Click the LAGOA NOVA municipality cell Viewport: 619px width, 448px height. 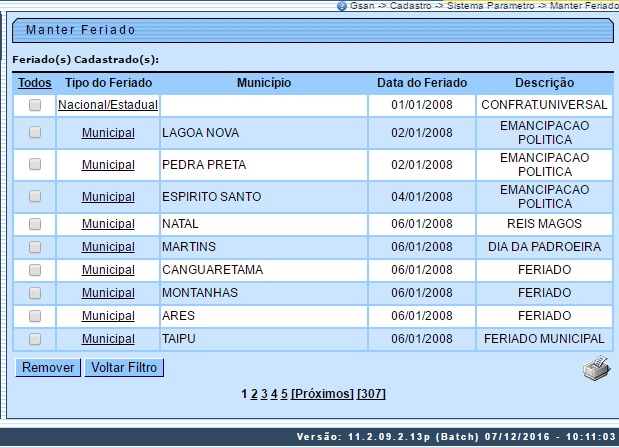click(263, 133)
